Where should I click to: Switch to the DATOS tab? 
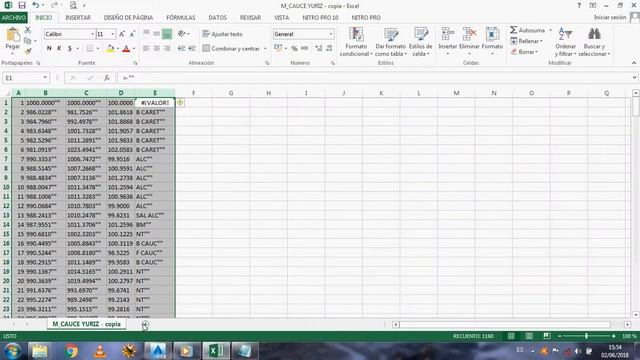218,18
